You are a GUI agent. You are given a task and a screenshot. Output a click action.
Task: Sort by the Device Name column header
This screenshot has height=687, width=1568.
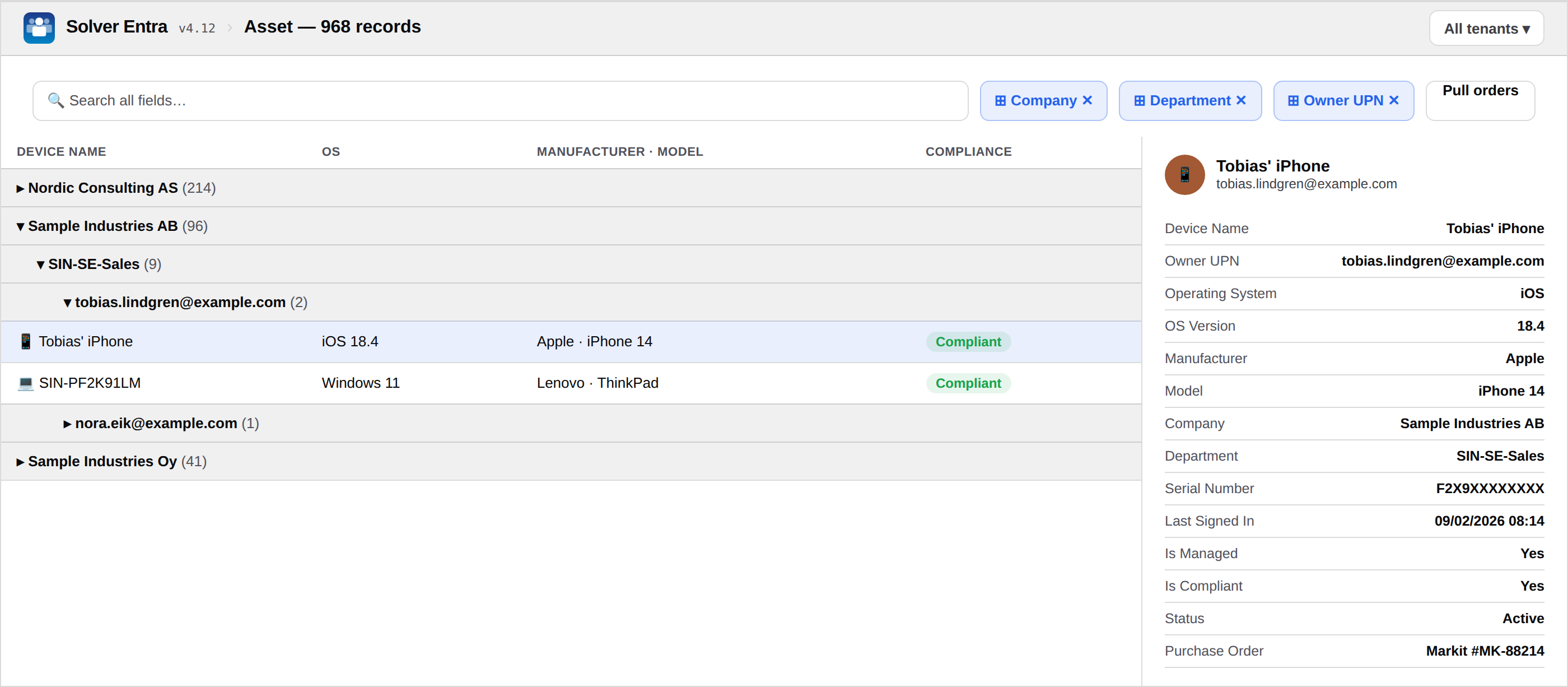[x=61, y=152]
